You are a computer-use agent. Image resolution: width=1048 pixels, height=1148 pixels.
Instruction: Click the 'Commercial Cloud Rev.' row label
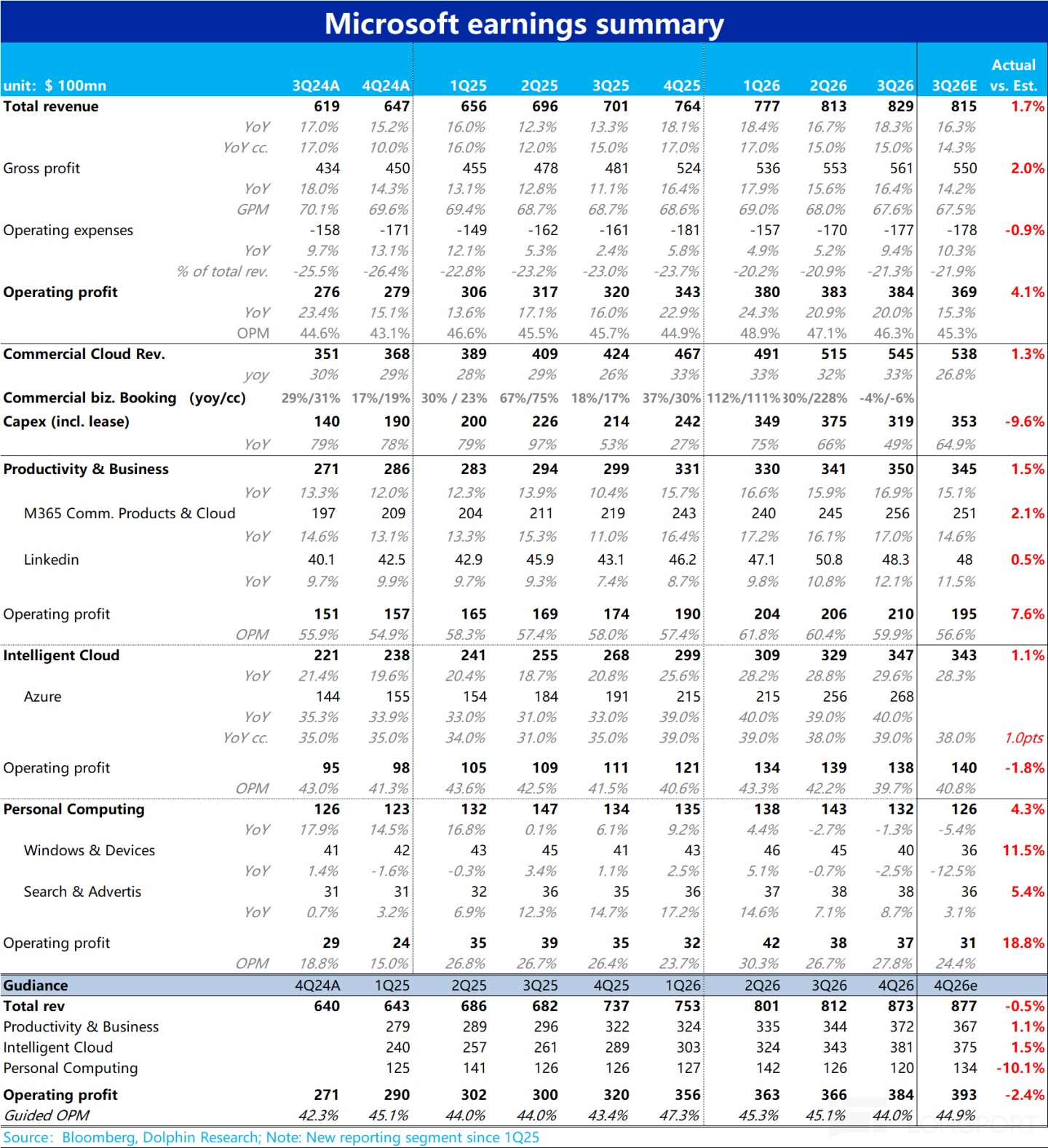click(84, 354)
